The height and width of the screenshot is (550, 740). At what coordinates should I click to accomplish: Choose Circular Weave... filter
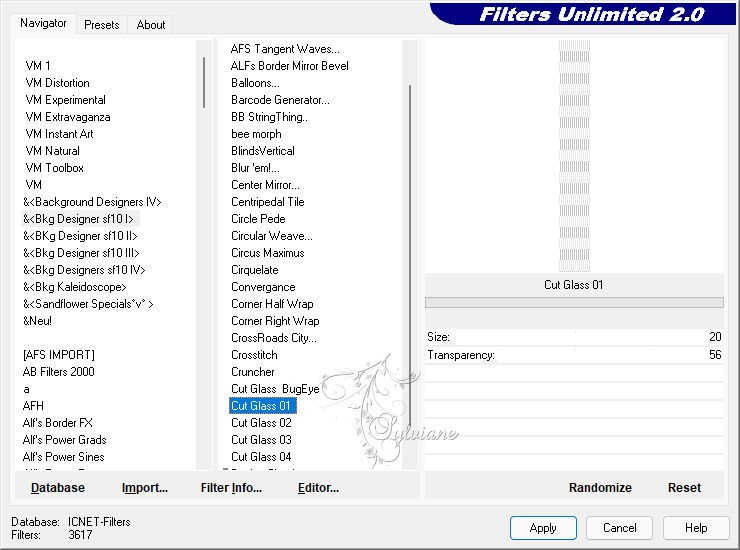[272, 236]
